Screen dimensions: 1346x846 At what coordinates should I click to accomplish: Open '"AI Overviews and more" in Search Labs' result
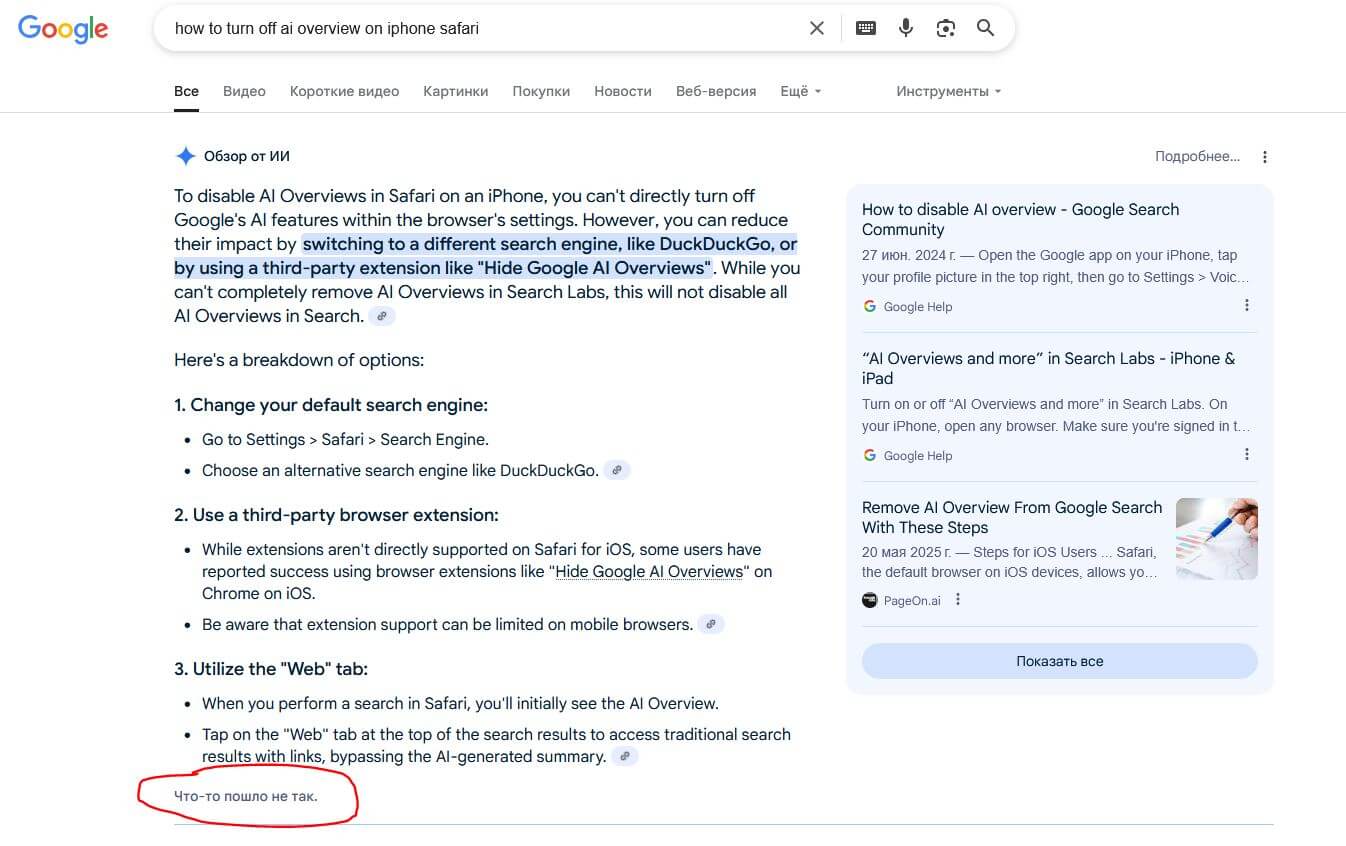pyautogui.click(x=1048, y=368)
